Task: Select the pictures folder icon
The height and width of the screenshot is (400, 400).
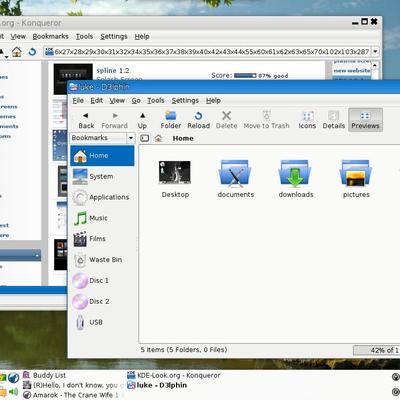Action: pyautogui.click(x=356, y=173)
